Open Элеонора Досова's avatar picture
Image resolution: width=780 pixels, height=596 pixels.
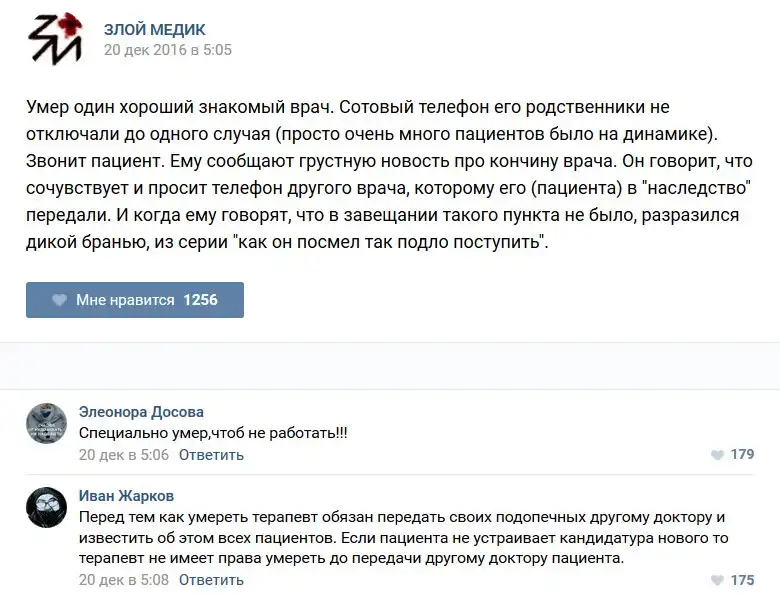(x=46, y=424)
